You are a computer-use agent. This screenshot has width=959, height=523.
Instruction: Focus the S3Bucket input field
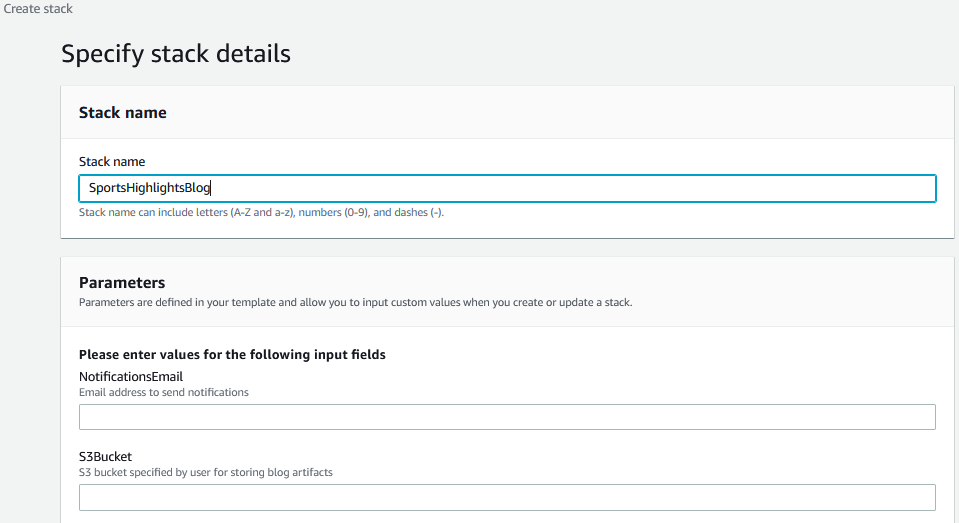[x=507, y=497]
